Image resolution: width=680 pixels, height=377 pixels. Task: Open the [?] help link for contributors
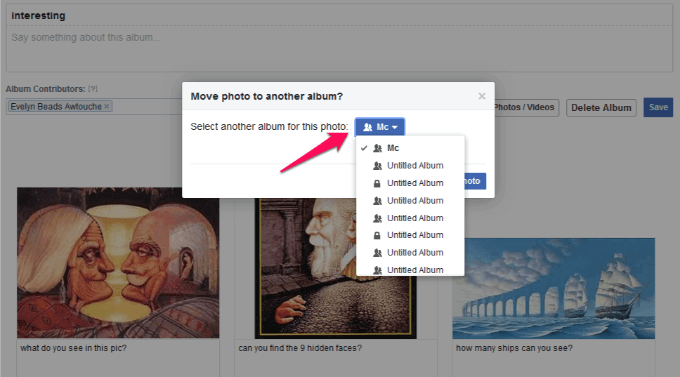pyautogui.click(x=93, y=89)
